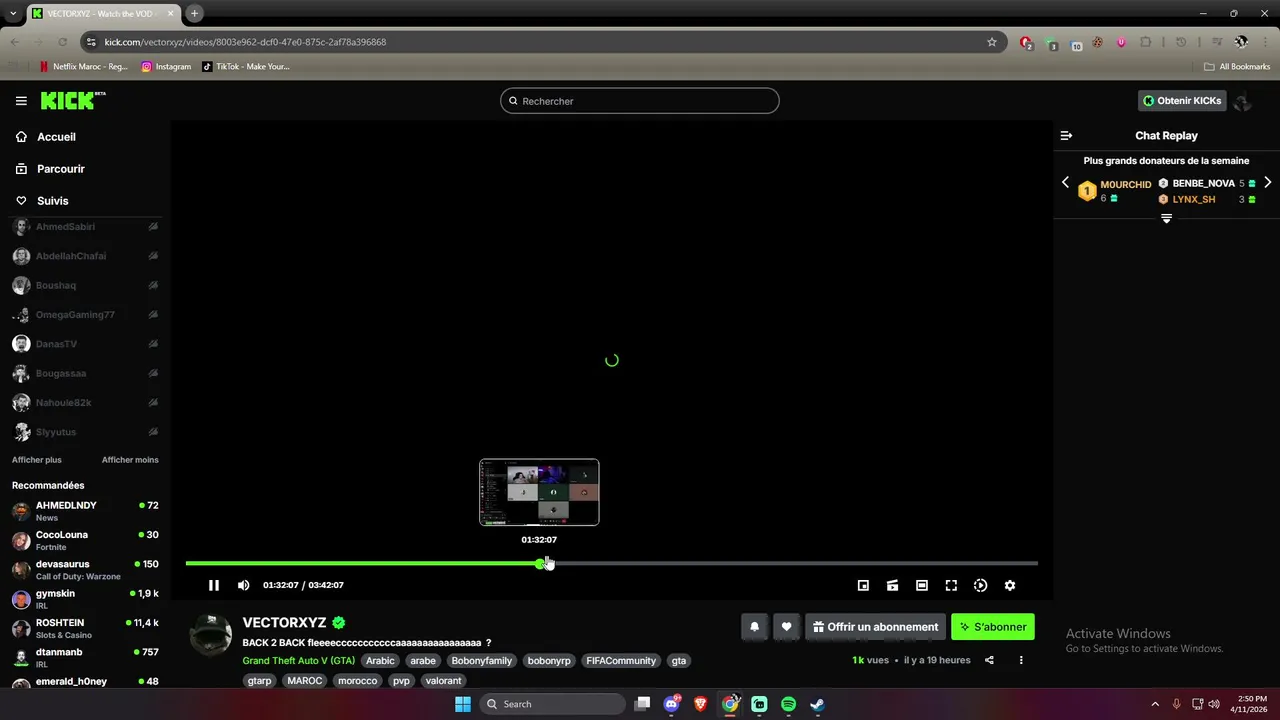Open picture-in-picture mini player
Image resolution: width=1280 pixels, height=720 pixels.
[863, 585]
